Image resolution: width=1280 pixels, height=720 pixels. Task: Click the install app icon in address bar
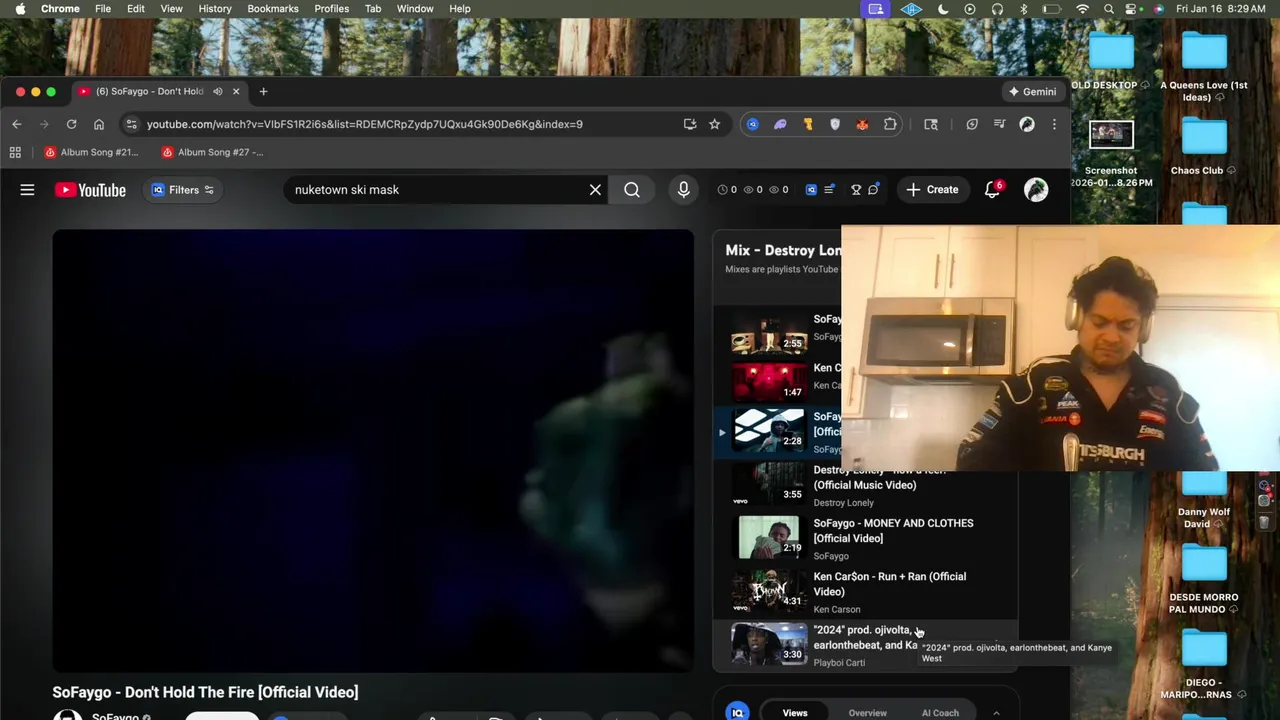point(690,124)
